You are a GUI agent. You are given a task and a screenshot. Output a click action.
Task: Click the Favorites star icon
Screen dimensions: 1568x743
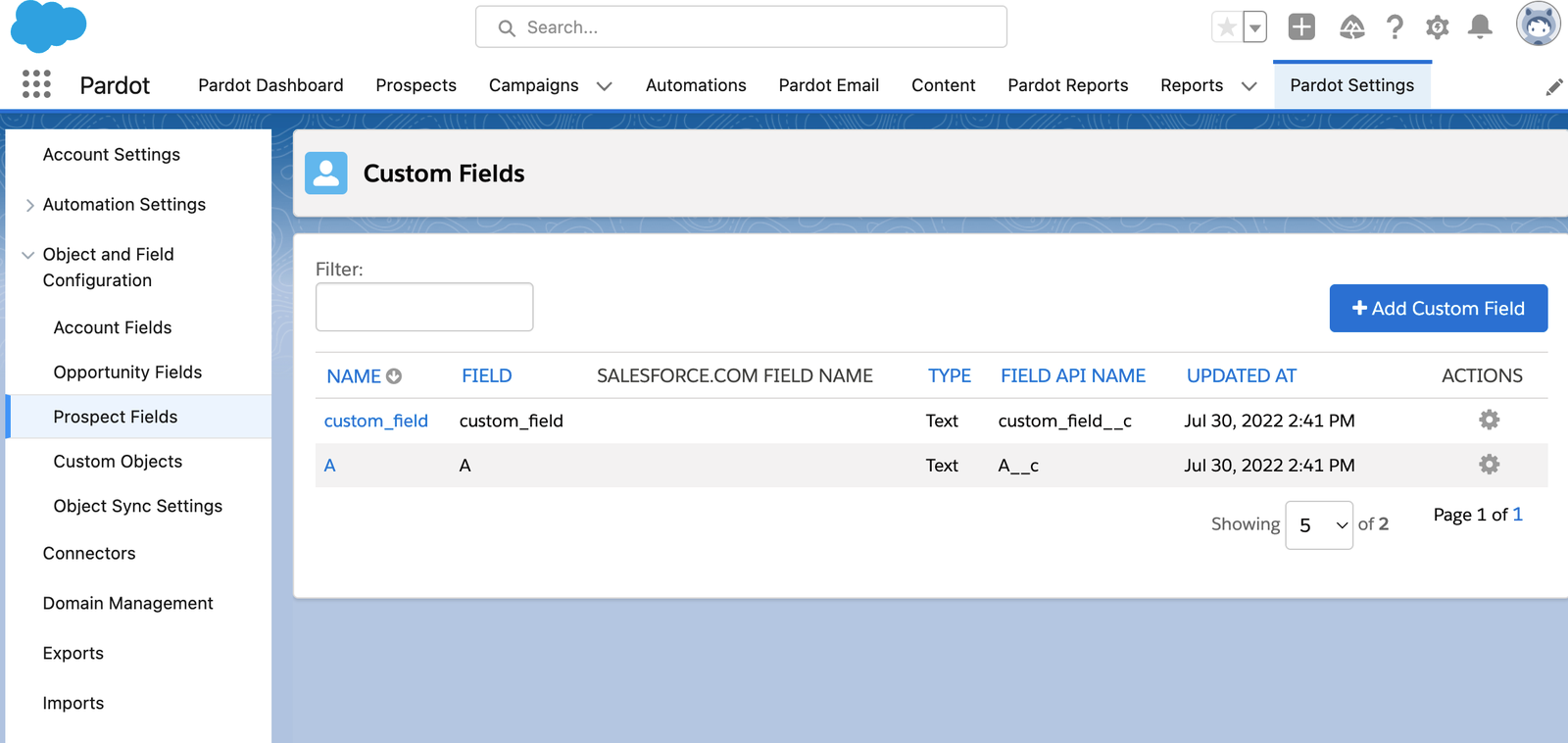click(x=1226, y=27)
